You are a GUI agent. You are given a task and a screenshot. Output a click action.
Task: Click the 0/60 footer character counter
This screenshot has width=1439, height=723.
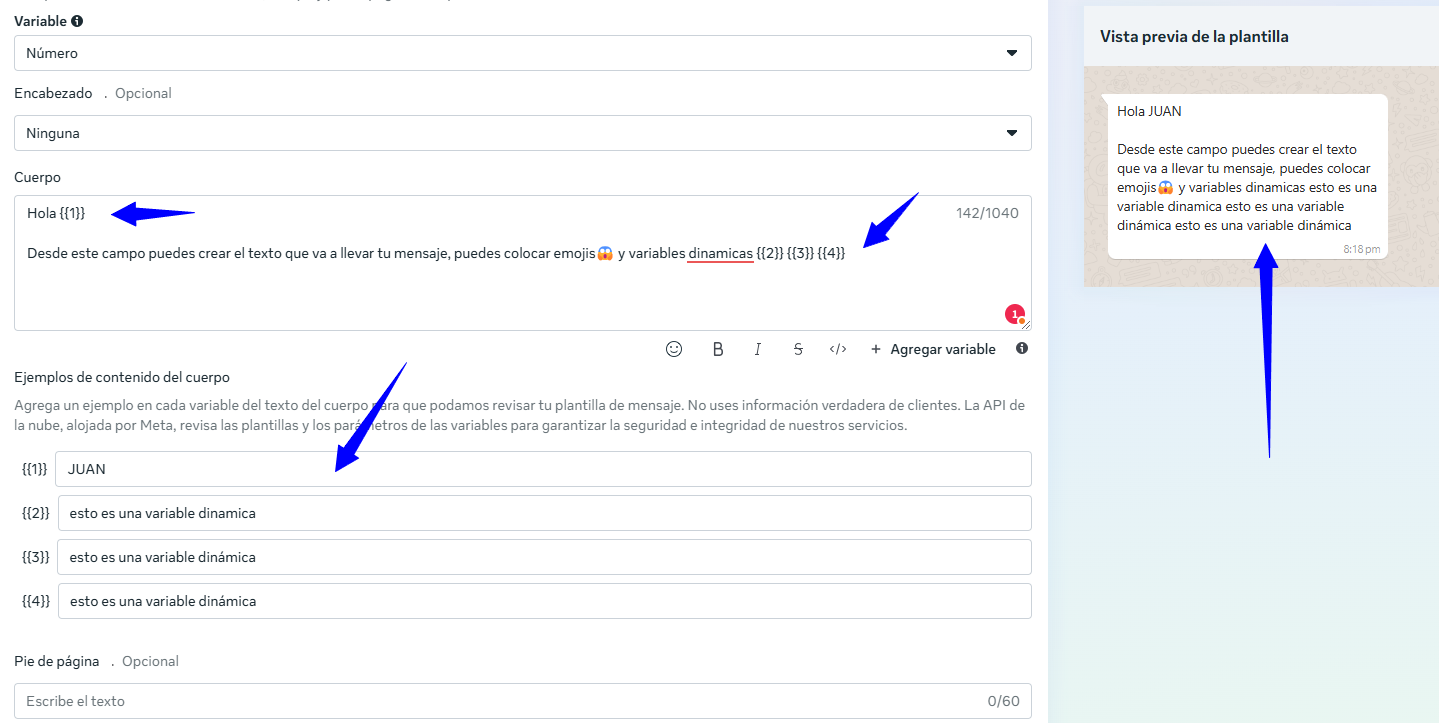pyautogui.click(x=1003, y=701)
